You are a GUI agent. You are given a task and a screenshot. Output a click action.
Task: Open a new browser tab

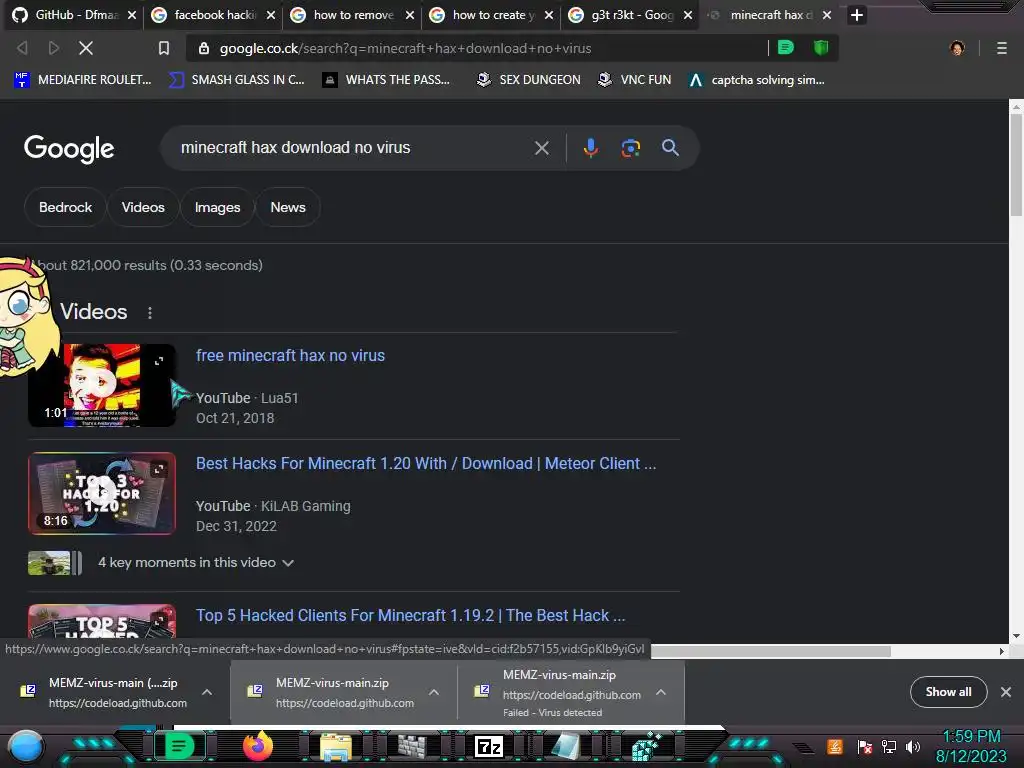tap(857, 15)
